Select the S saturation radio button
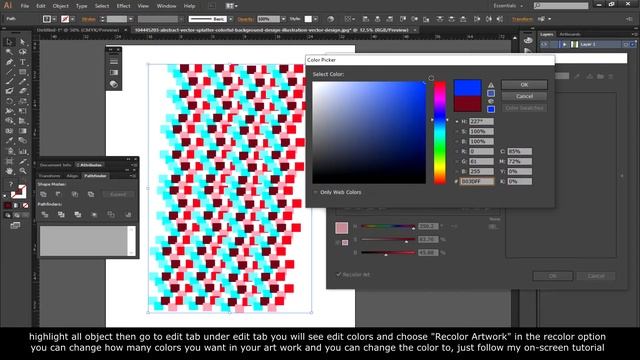 tap(457, 131)
